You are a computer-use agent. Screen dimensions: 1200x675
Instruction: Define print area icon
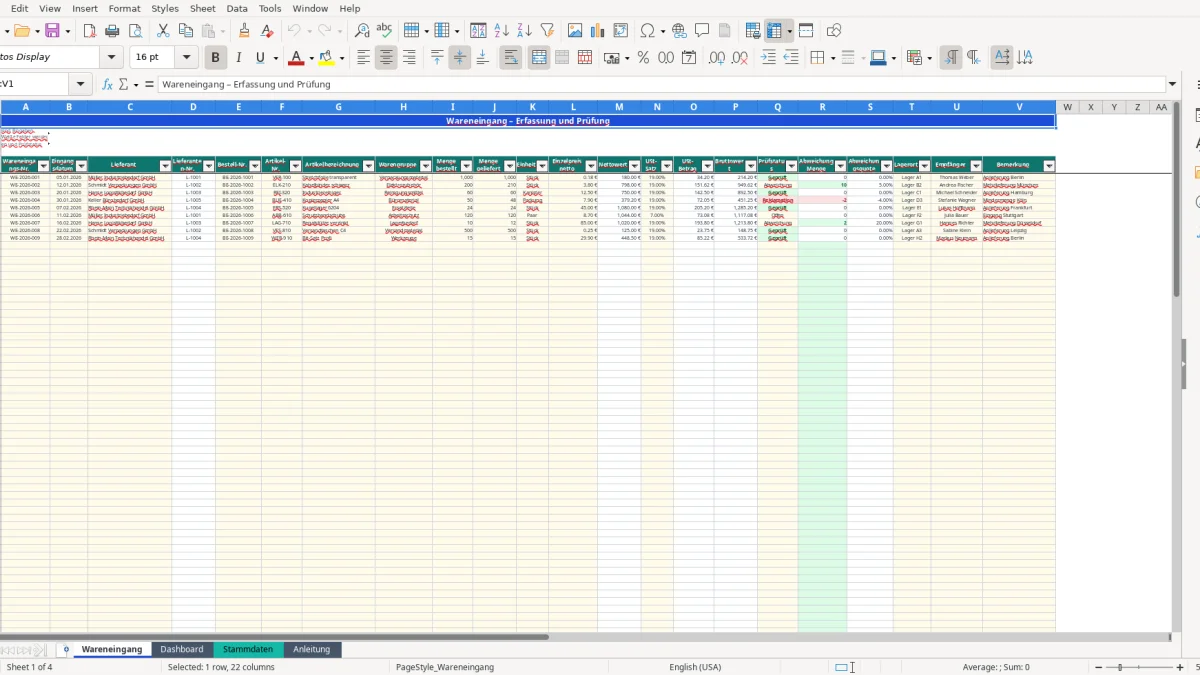(754, 31)
